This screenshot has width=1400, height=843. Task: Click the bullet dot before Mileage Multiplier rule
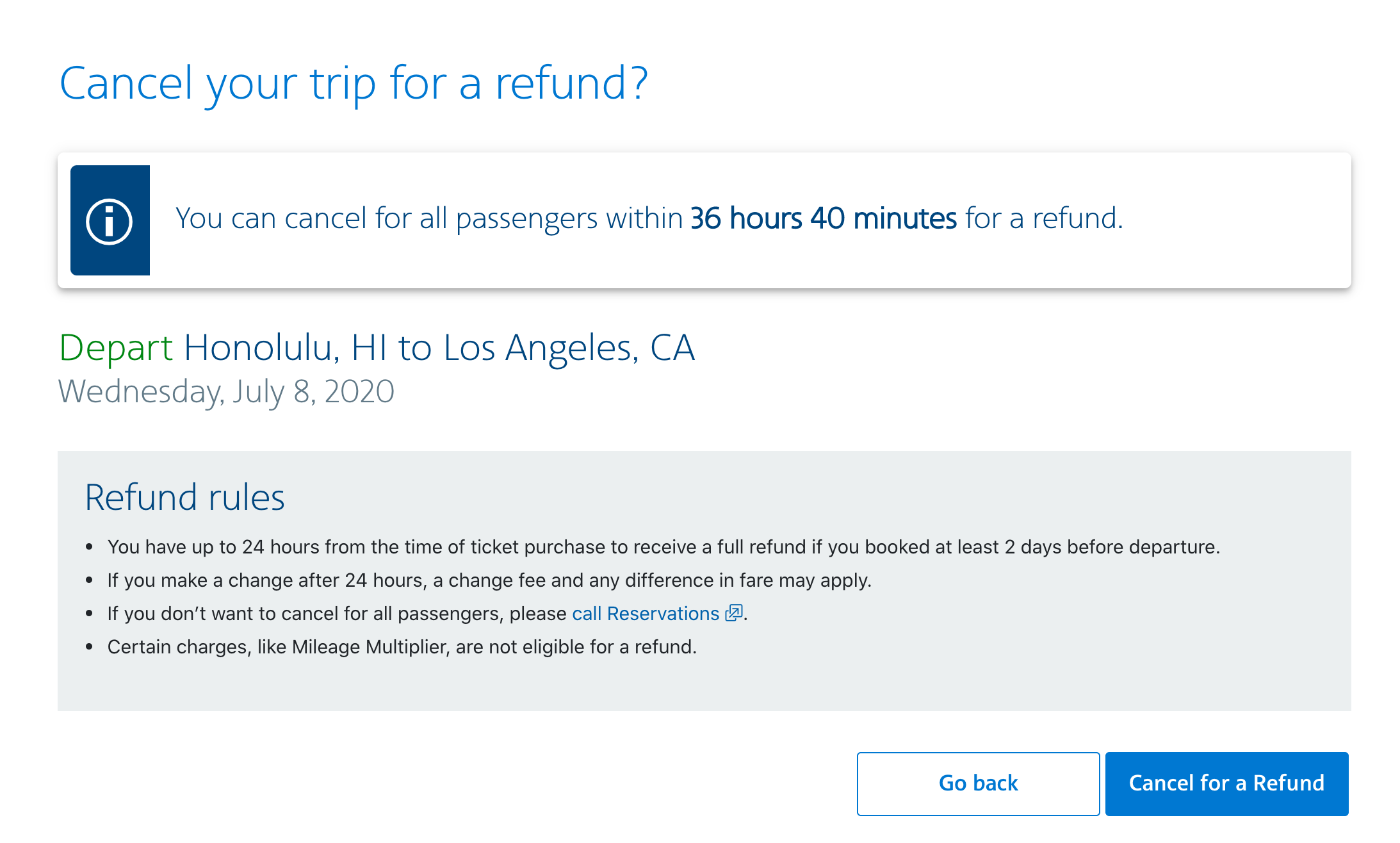tap(90, 647)
